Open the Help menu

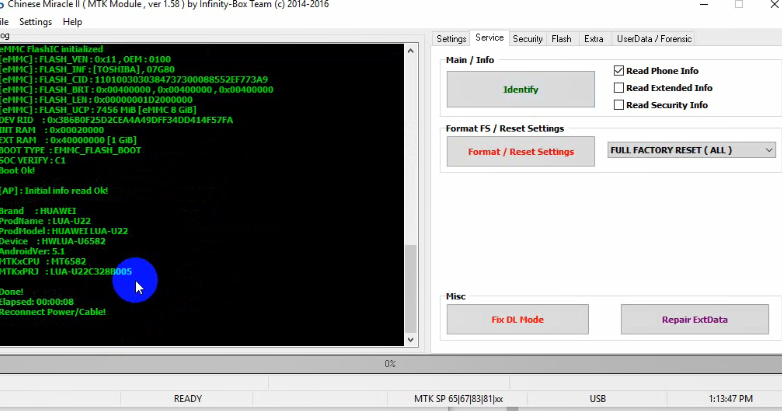[x=72, y=22]
